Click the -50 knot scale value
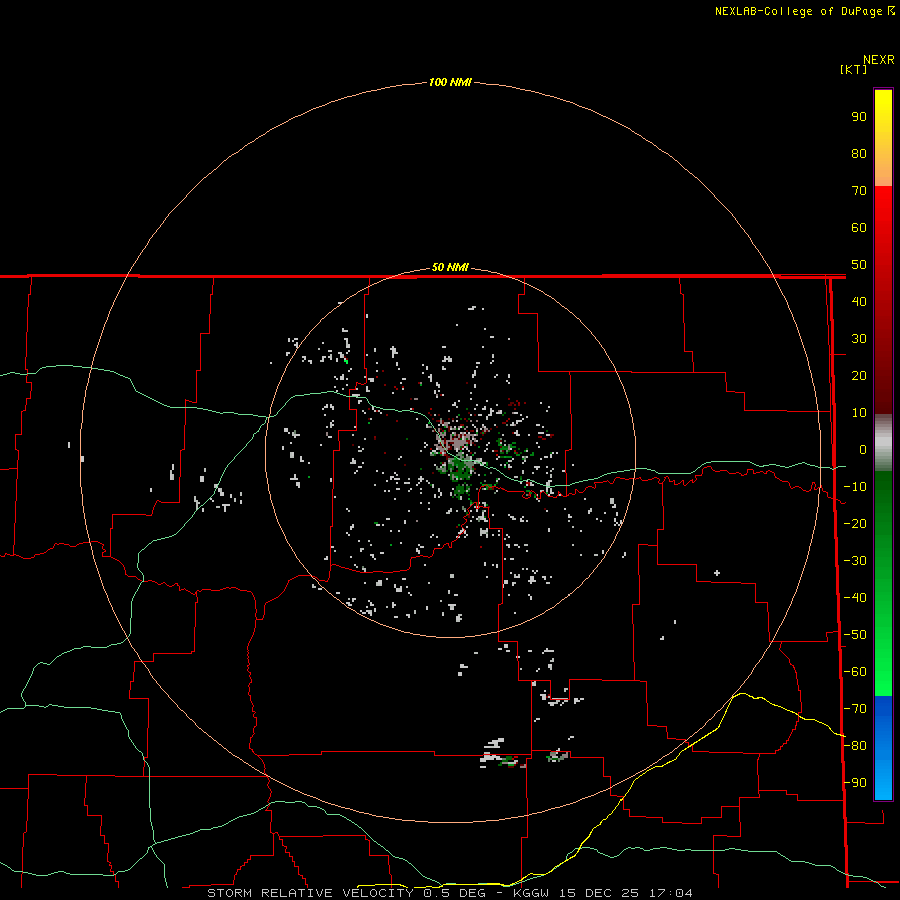Viewport: 900px width, 900px height. tap(855, 635)
